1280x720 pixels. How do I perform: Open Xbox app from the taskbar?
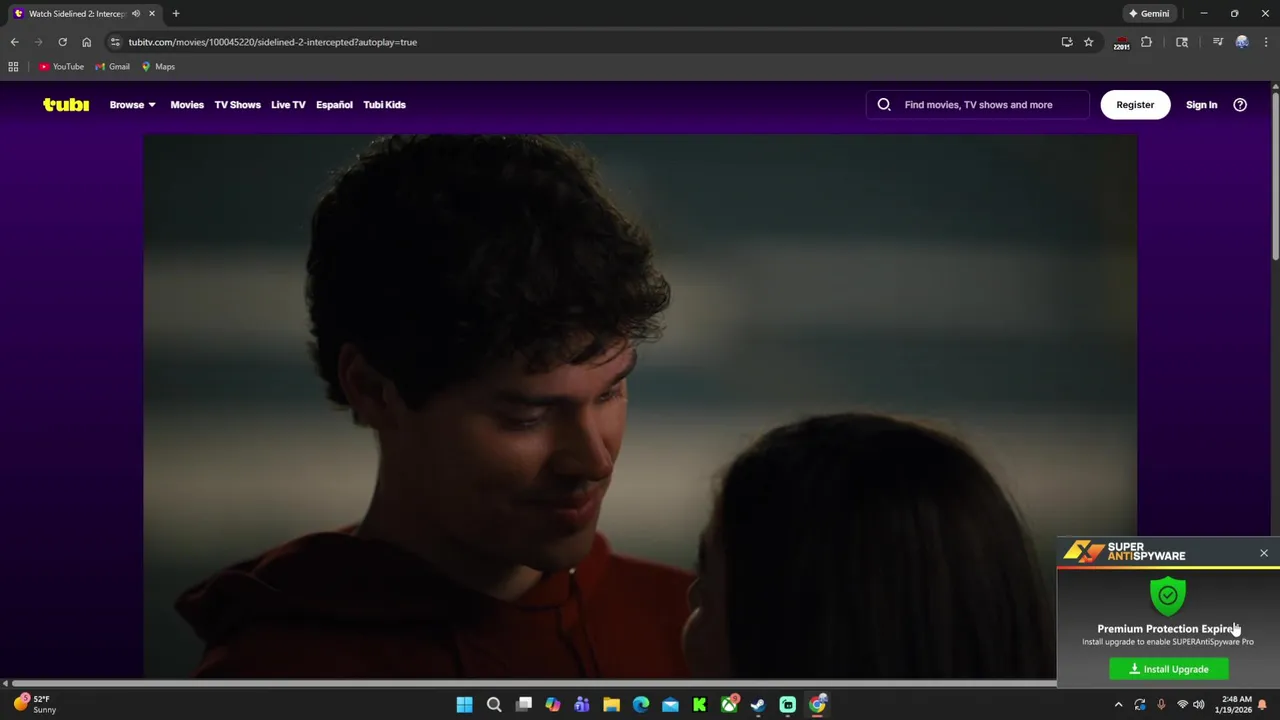[729, 705]
